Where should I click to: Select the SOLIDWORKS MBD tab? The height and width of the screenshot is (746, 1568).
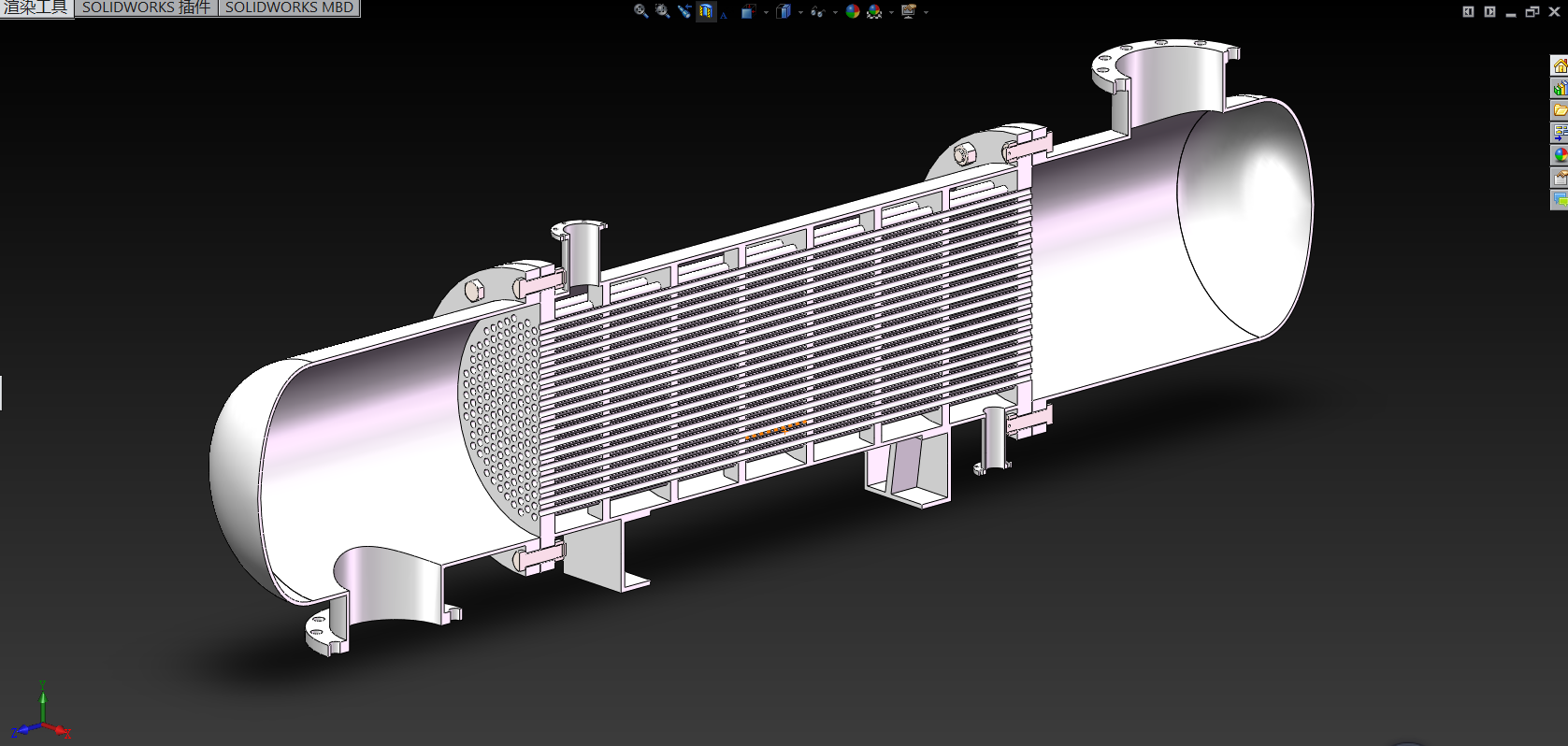289,7
